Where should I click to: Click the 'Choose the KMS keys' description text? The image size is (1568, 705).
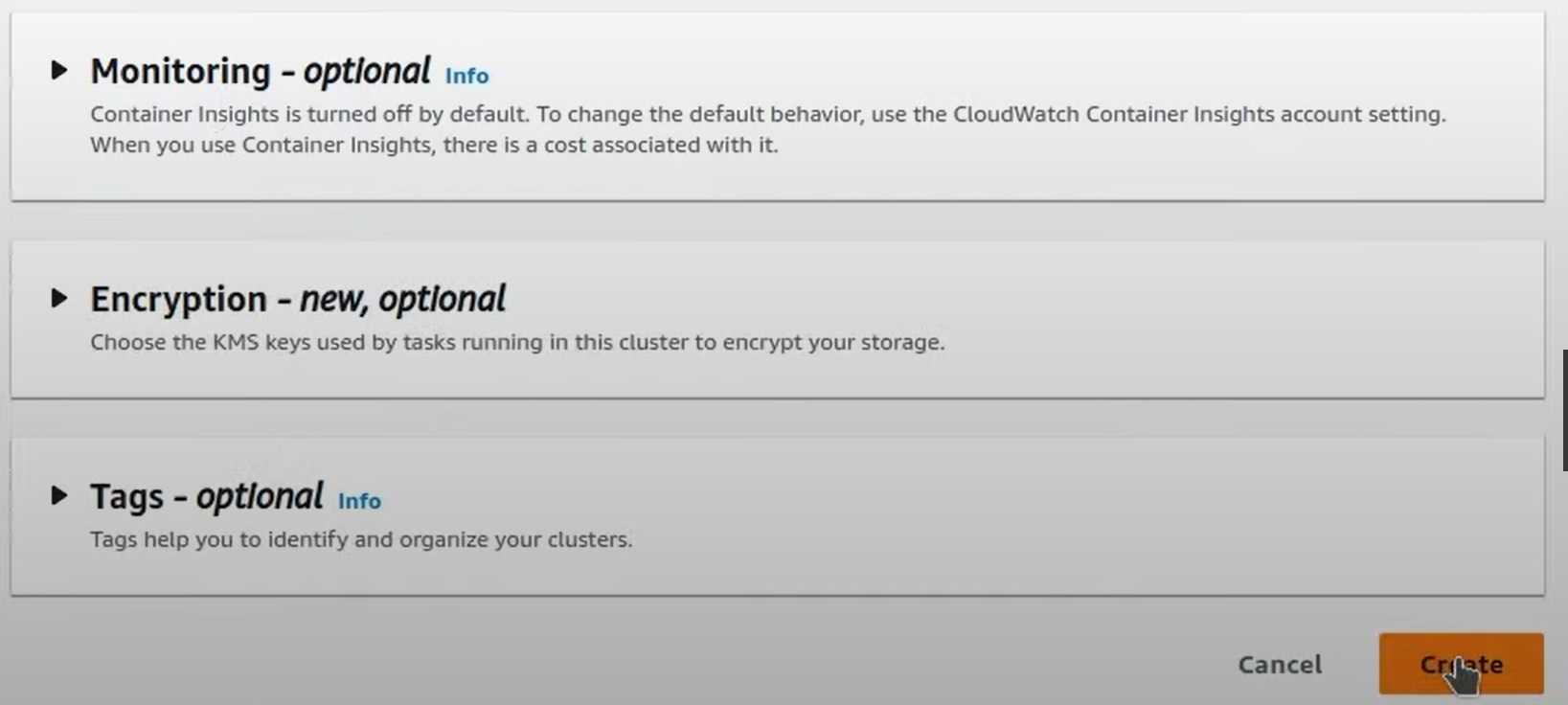pos(517,342)
